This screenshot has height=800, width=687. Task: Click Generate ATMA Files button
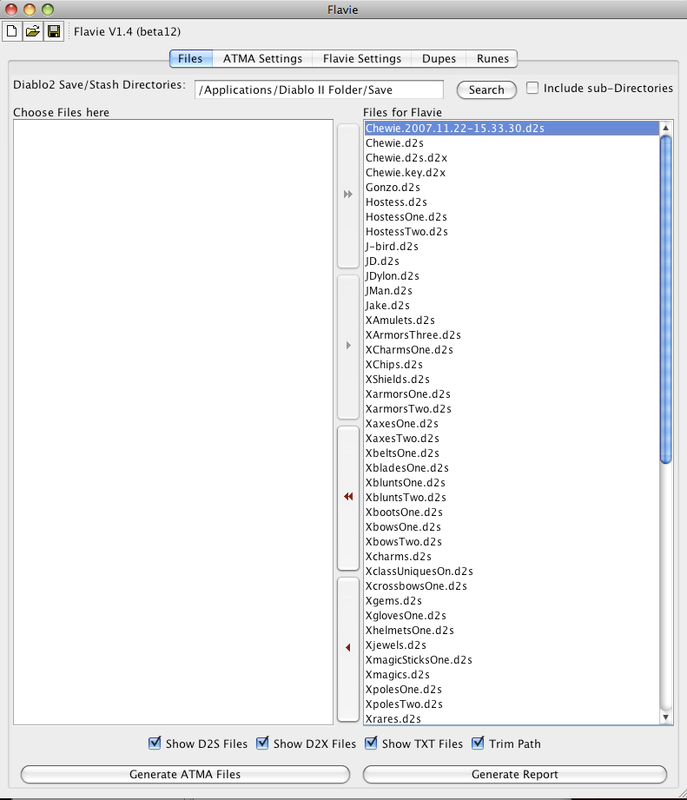(x=185, y=774)
